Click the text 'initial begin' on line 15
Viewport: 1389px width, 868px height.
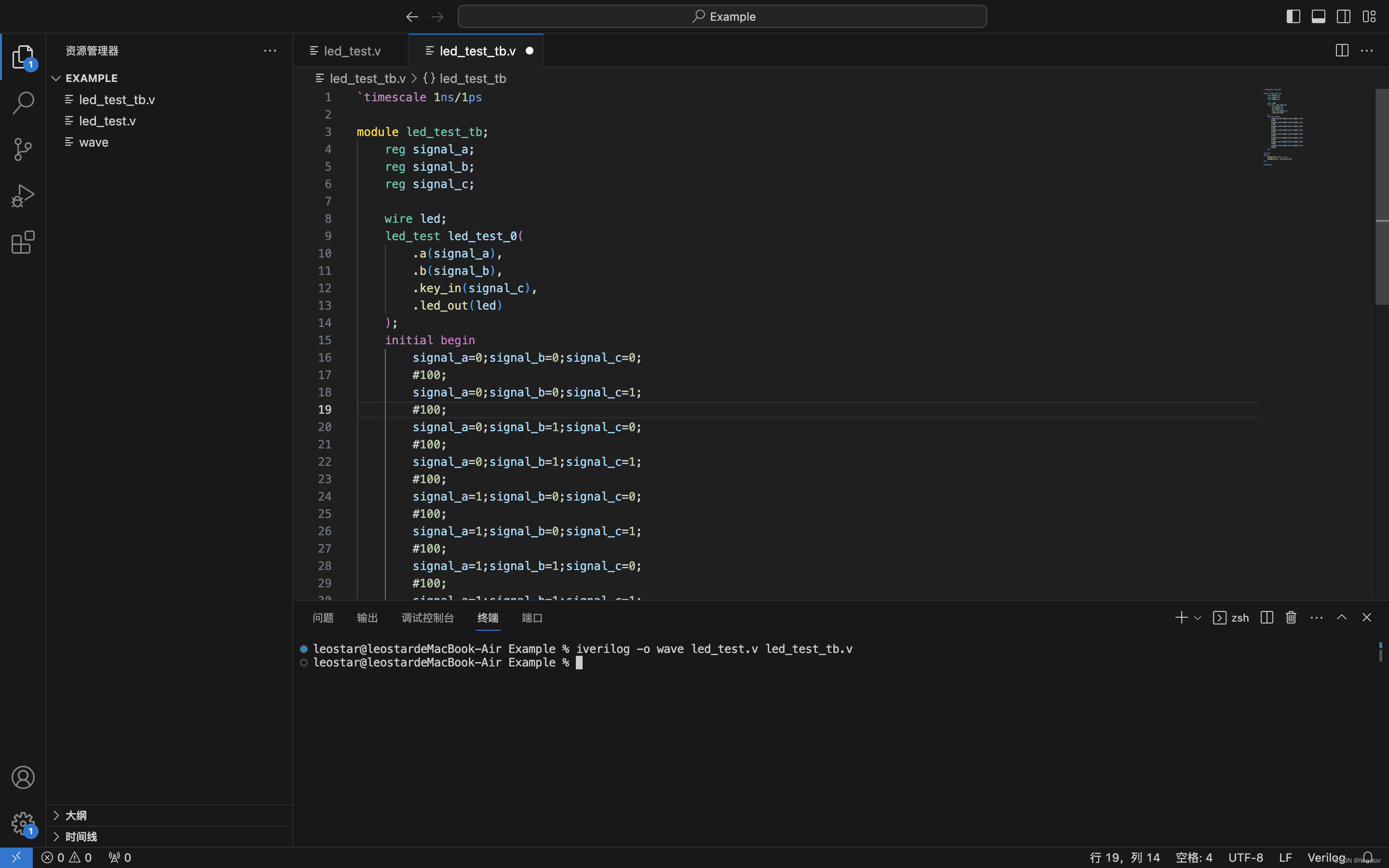click(x=430, y=340)
